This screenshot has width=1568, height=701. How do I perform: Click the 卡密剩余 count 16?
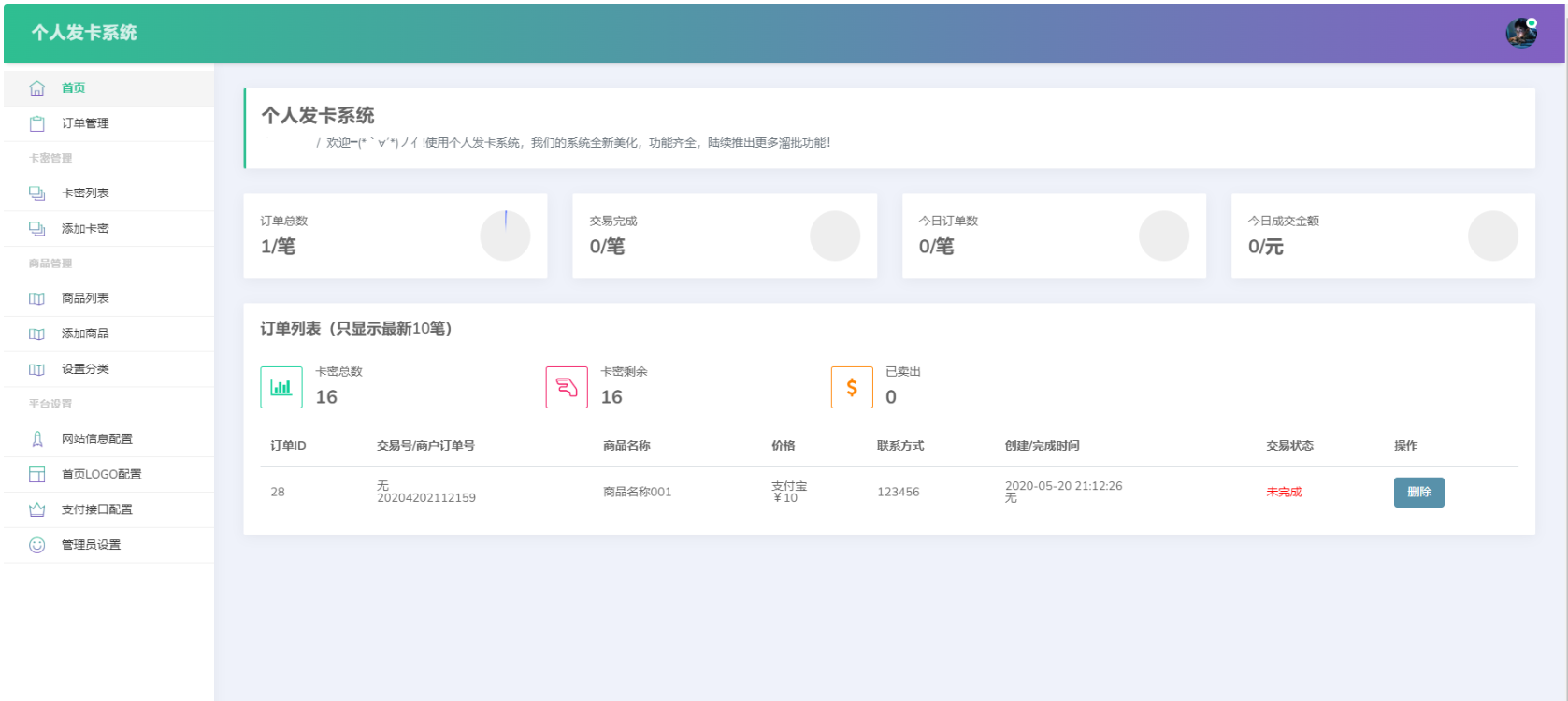(x=611, y=397)
